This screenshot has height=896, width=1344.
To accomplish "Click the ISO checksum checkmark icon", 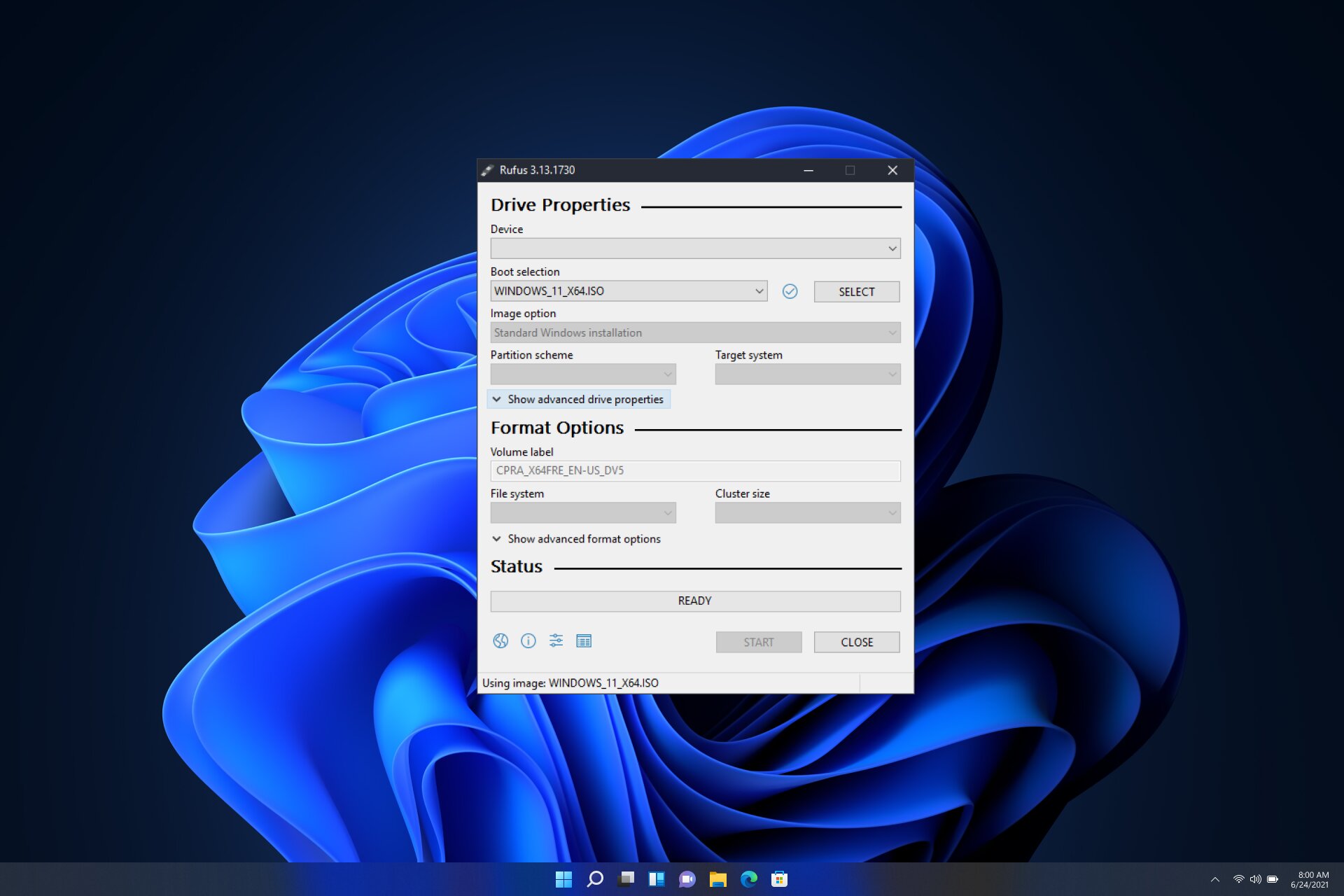I will (x=790, y=291).
